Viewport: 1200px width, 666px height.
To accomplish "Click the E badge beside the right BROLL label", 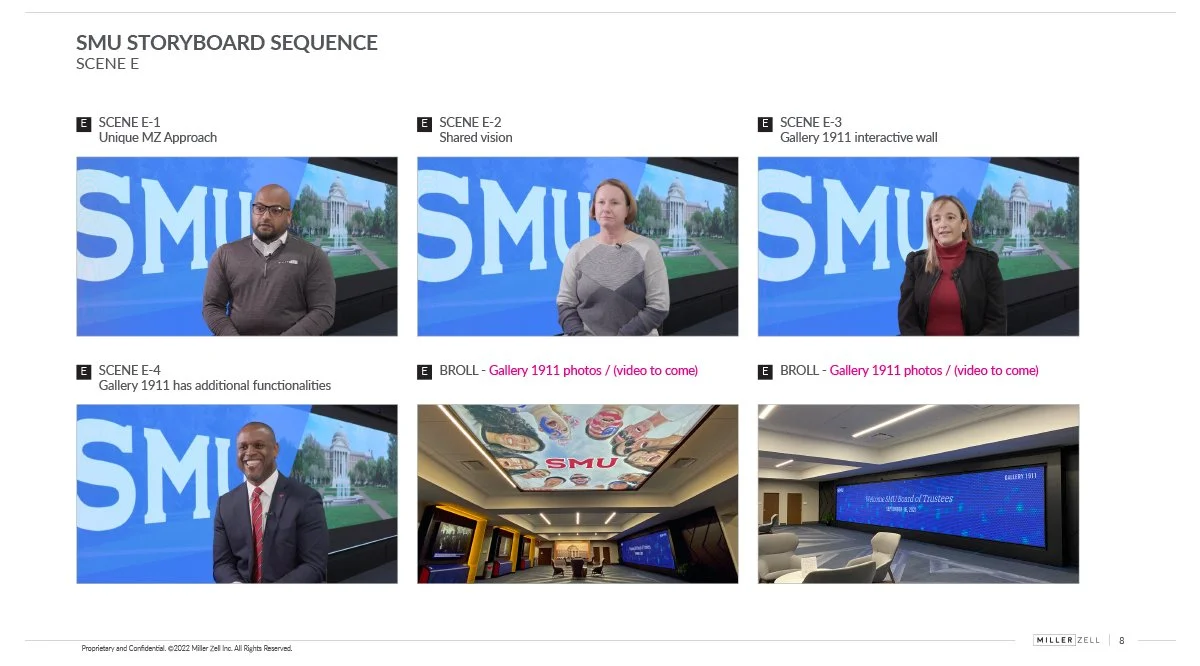I will pos(765,372).
